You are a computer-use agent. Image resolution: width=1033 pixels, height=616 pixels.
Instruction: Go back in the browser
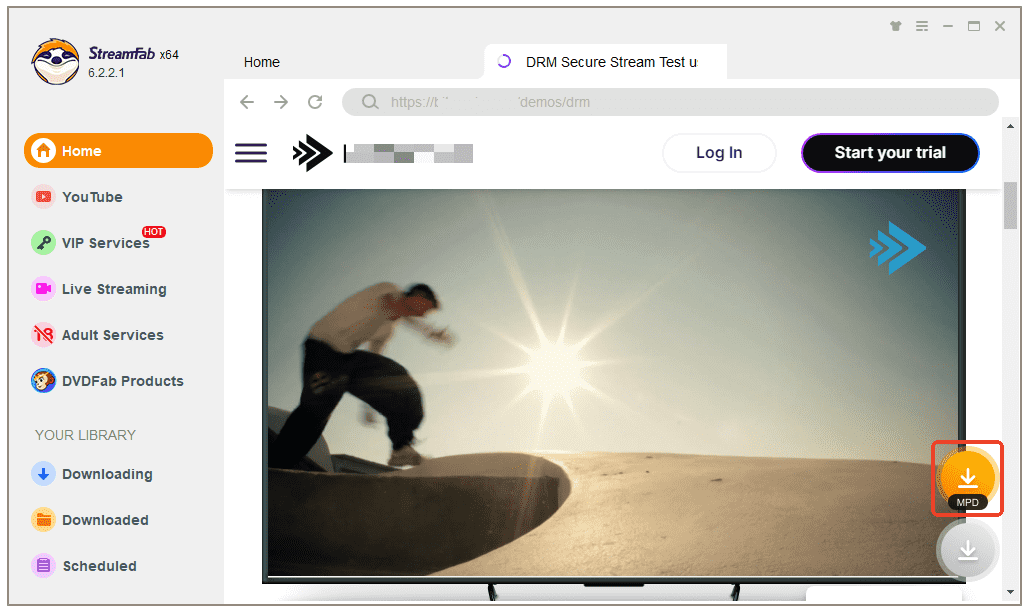tap(247, 102)
